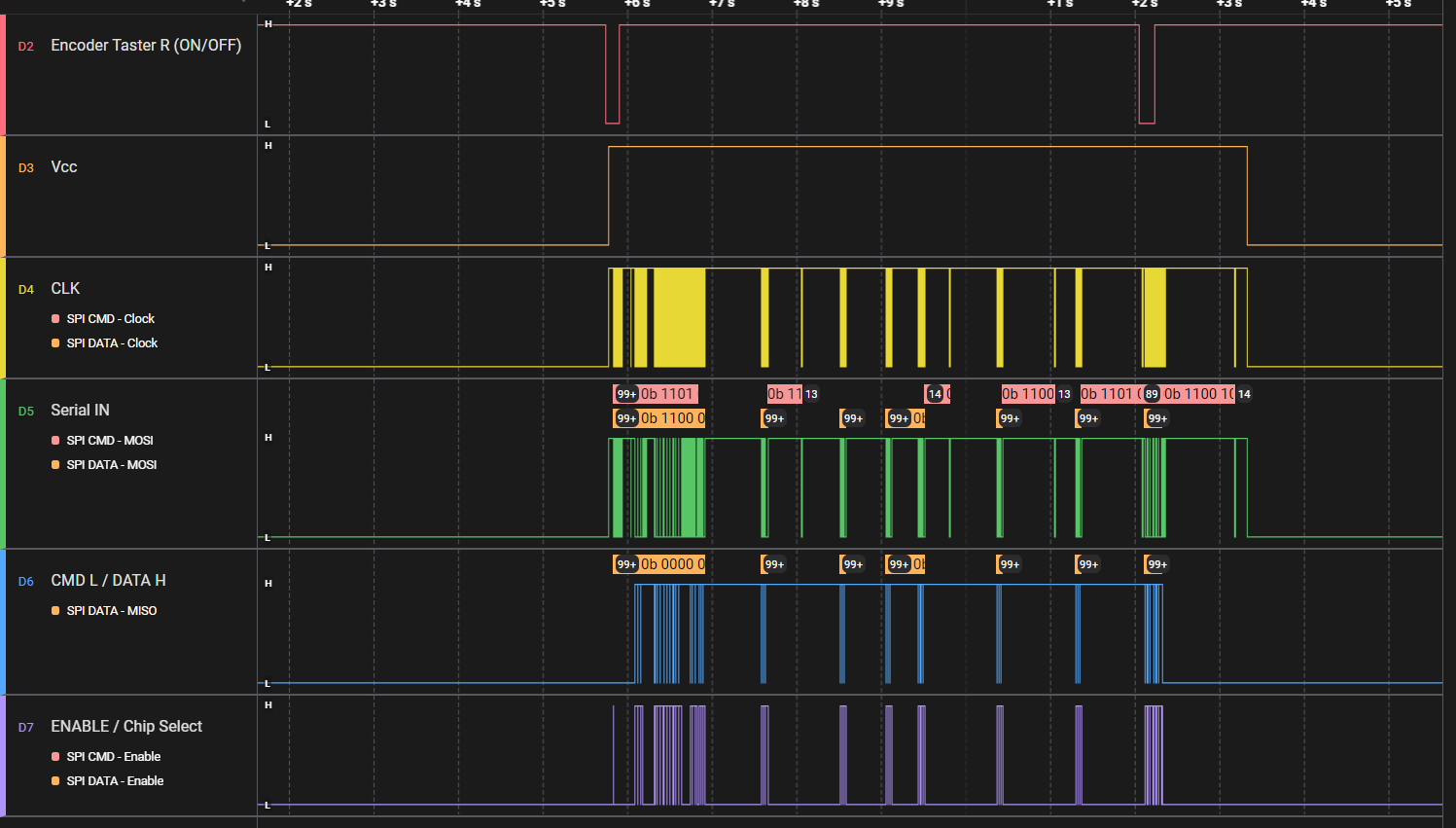Click the pink '0b 1100' bubble followed by 13

(1028, 394)
